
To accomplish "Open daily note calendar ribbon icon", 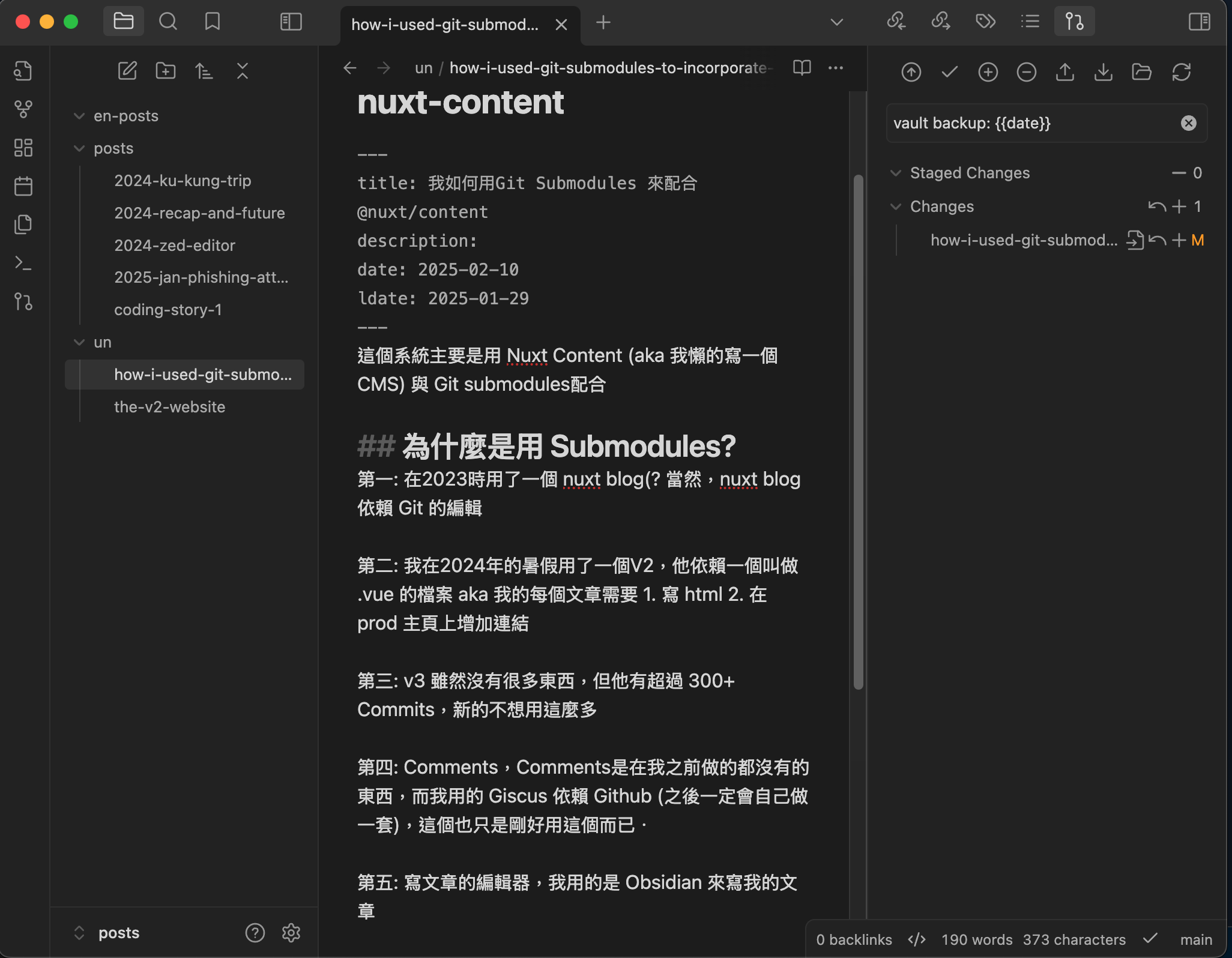I will coord(23,186).
